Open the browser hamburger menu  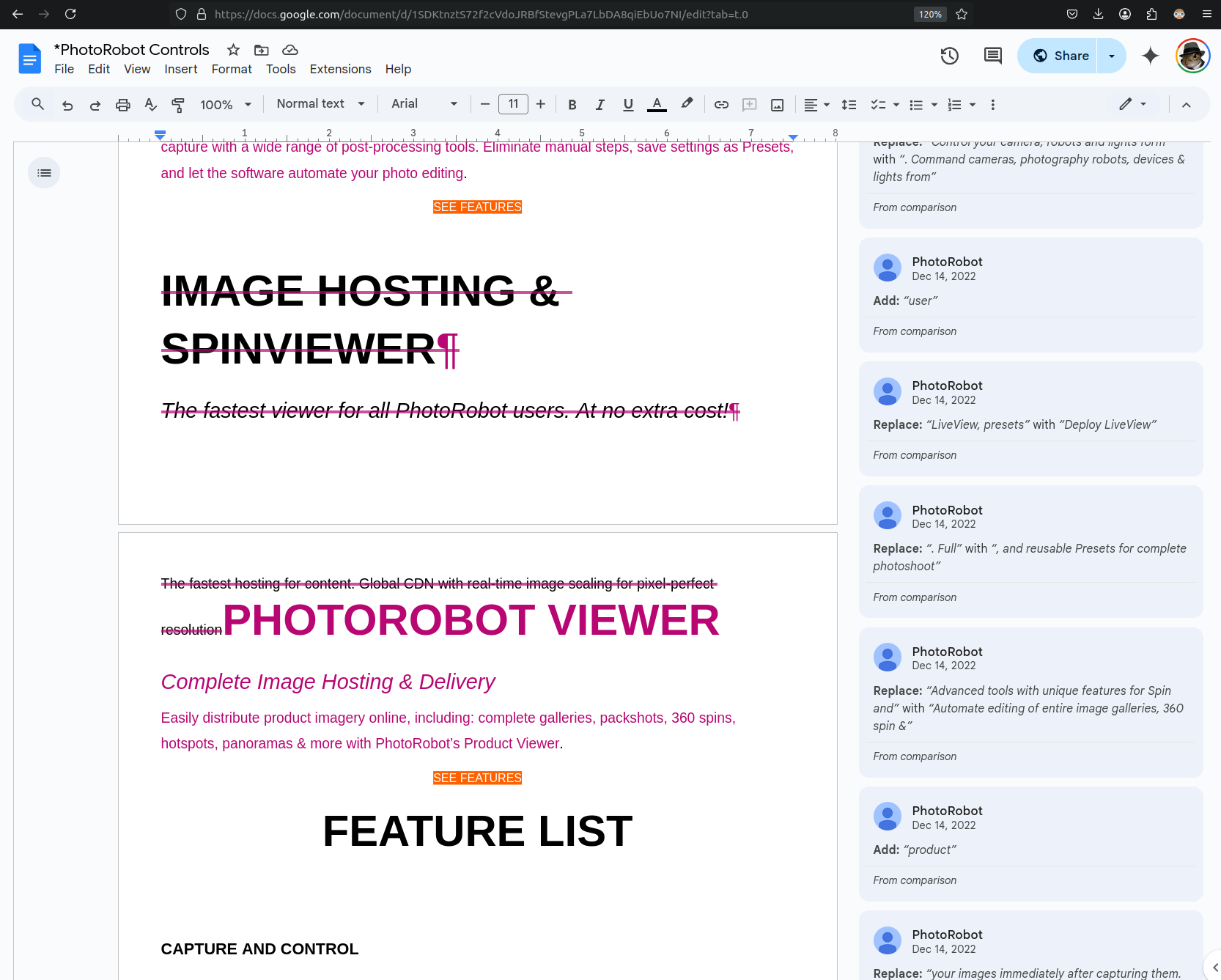1206,14
